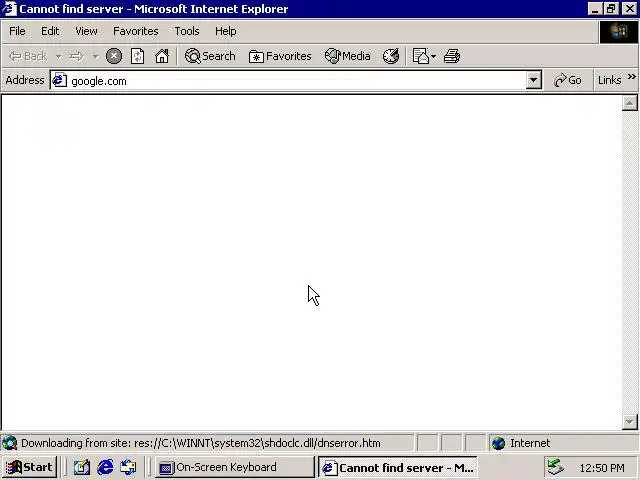Open the Media bar
The height and width of the screenshot is (480, 640).
point(347,56)
